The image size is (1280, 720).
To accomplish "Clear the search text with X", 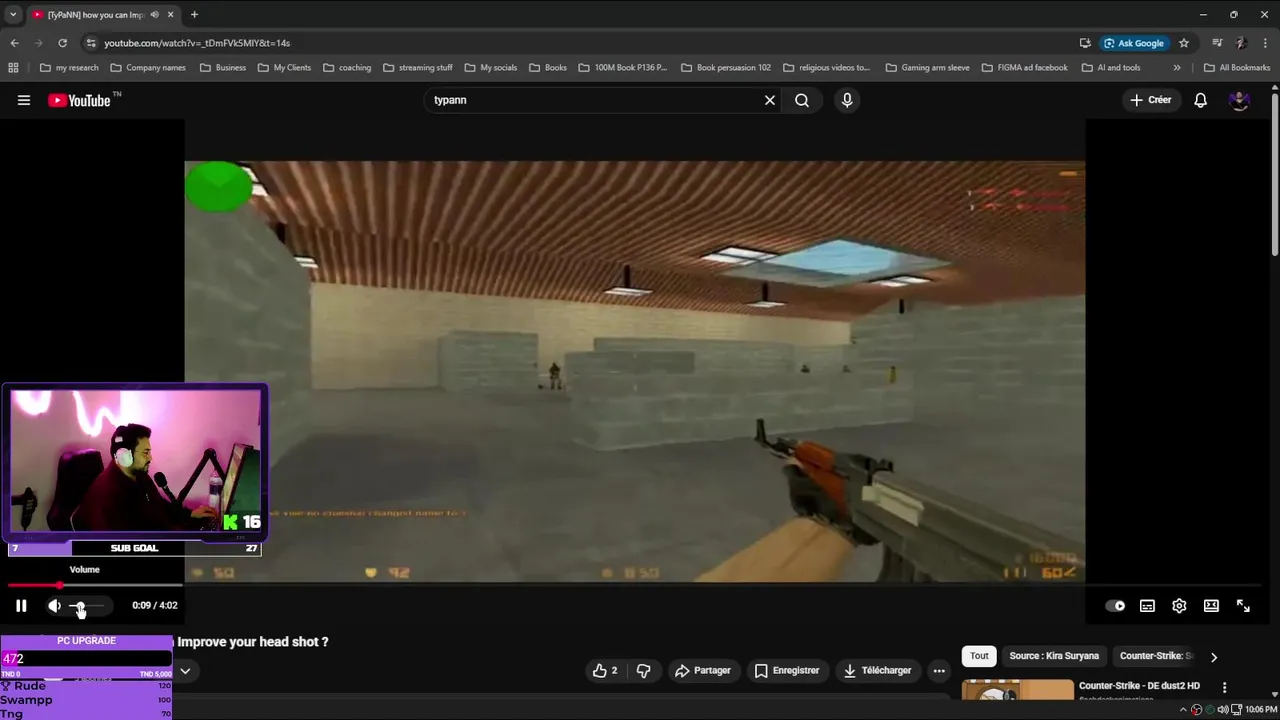I will click(x=770, y=100).
